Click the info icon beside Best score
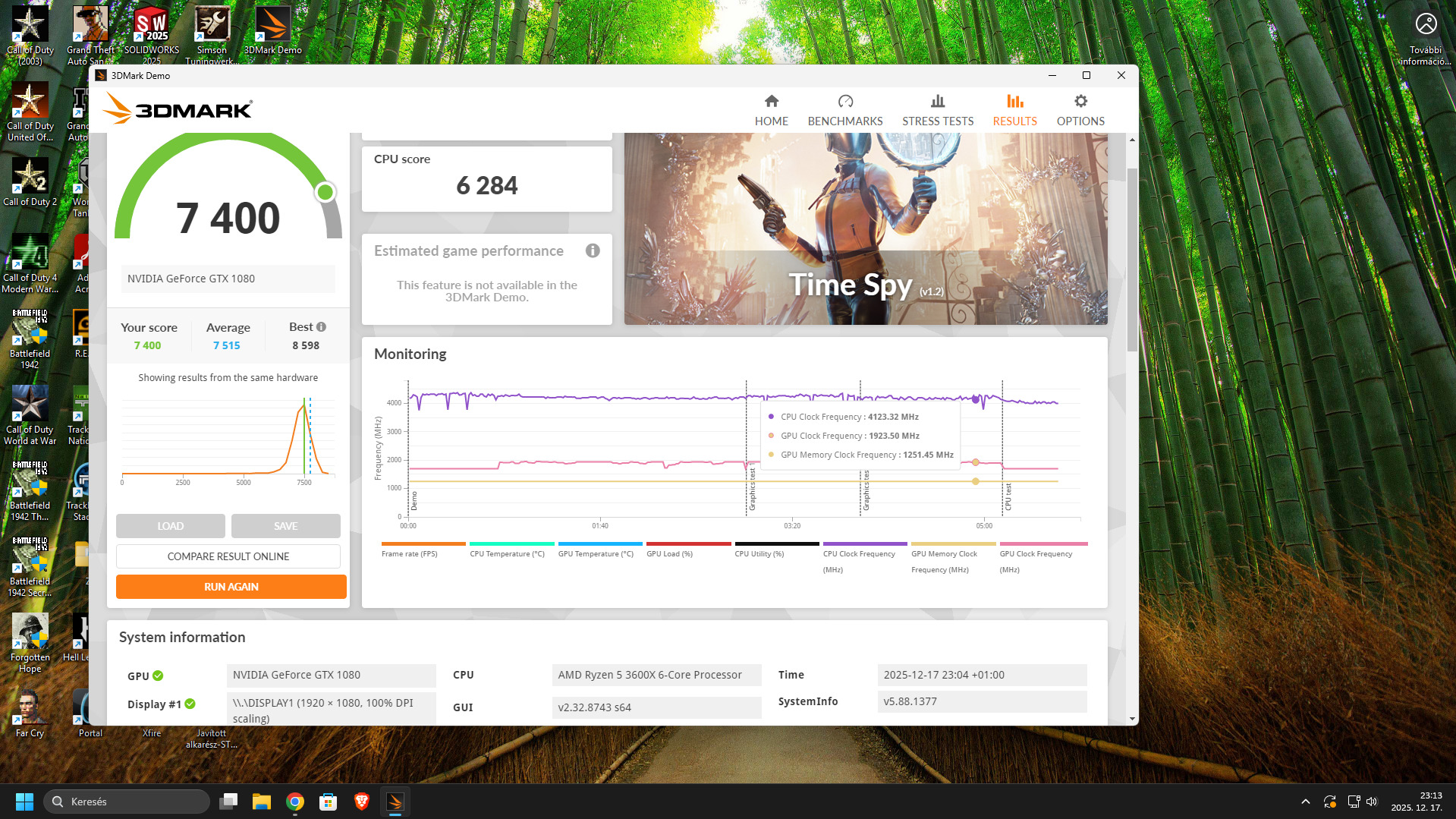The image size is (1456, 819). tap(322, 327)
